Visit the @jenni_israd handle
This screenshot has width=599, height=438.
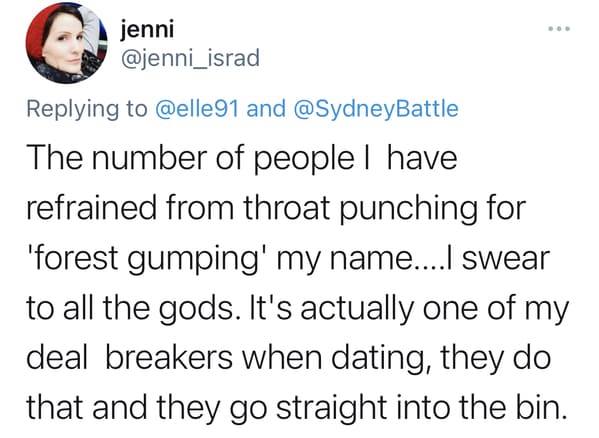[190, 58]
